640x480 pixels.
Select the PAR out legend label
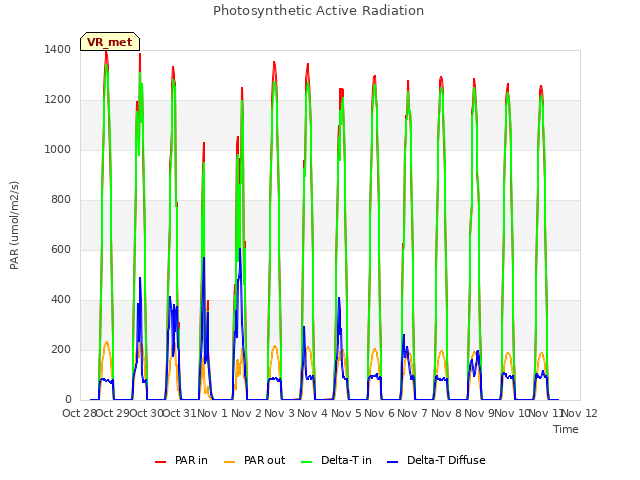click(264, 460)
